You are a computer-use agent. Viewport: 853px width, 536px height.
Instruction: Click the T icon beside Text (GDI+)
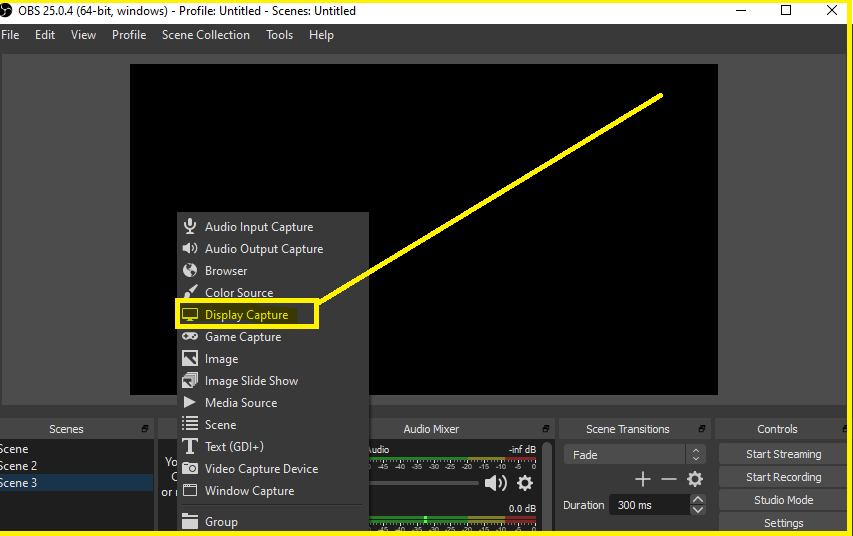pos(190,446)
